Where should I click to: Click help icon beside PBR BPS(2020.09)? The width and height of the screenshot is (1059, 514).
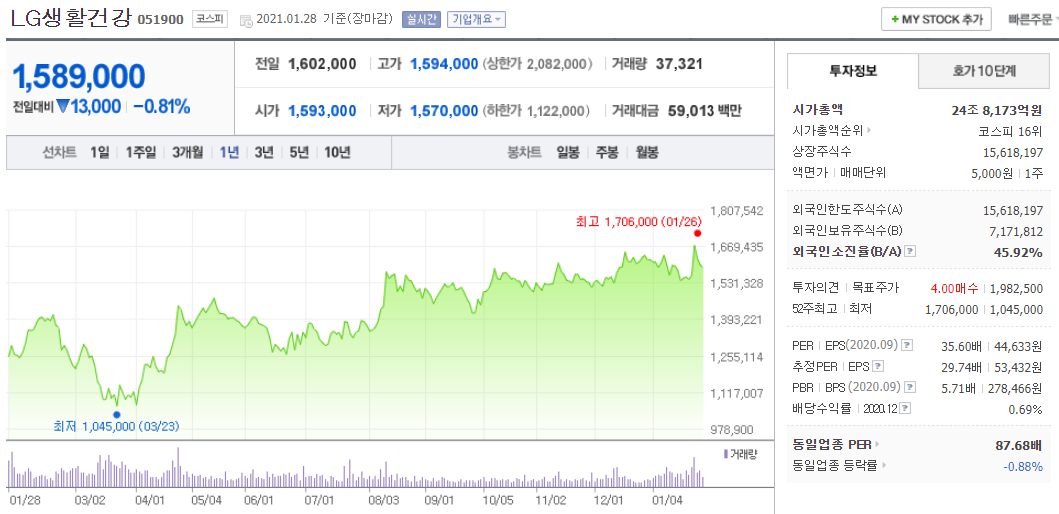tap(910, 388)
